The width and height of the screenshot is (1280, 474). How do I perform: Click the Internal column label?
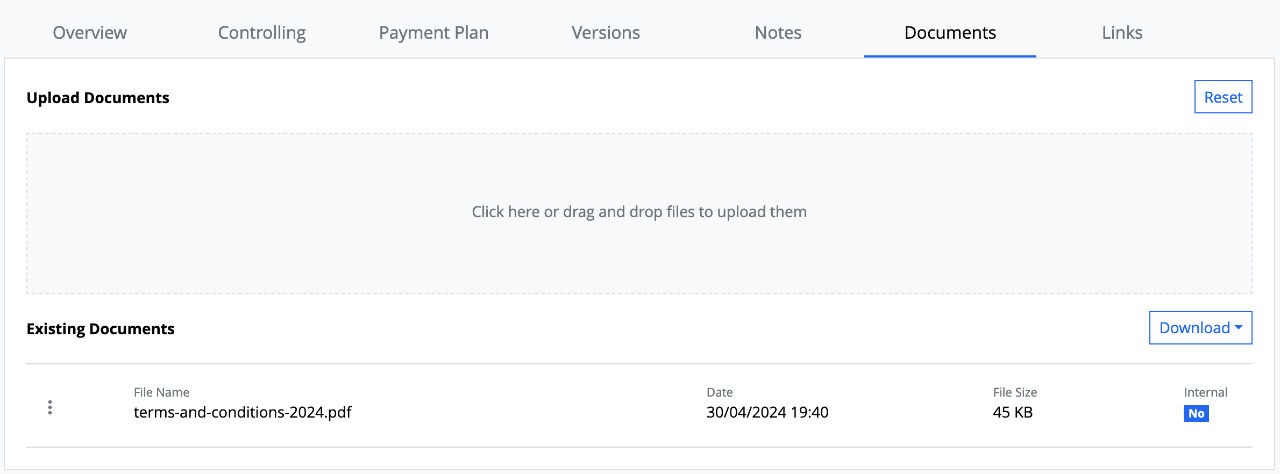[1206, 392]
